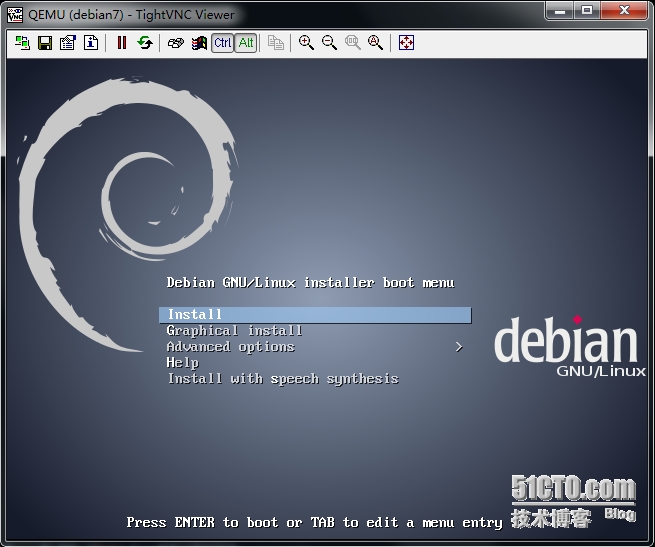Toggle the Ctrl key button
This screenshot has height=547, width=655.
click(x=222, y=43)
